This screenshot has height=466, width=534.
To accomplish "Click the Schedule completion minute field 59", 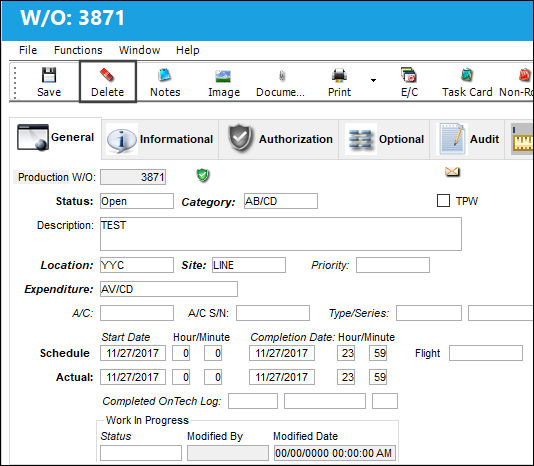I will coord(378,353).
